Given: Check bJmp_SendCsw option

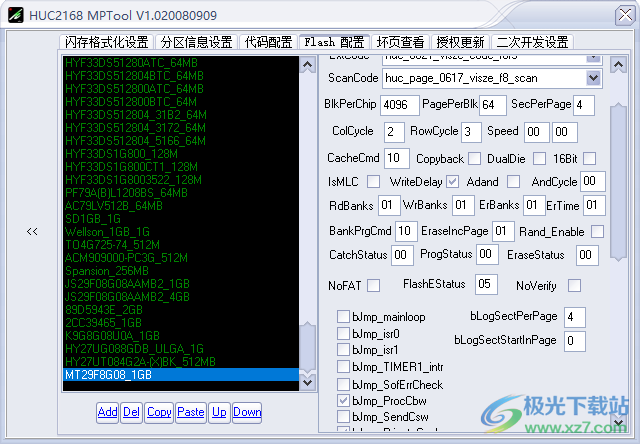Looking at the screenshot, I should click(343, 417).
